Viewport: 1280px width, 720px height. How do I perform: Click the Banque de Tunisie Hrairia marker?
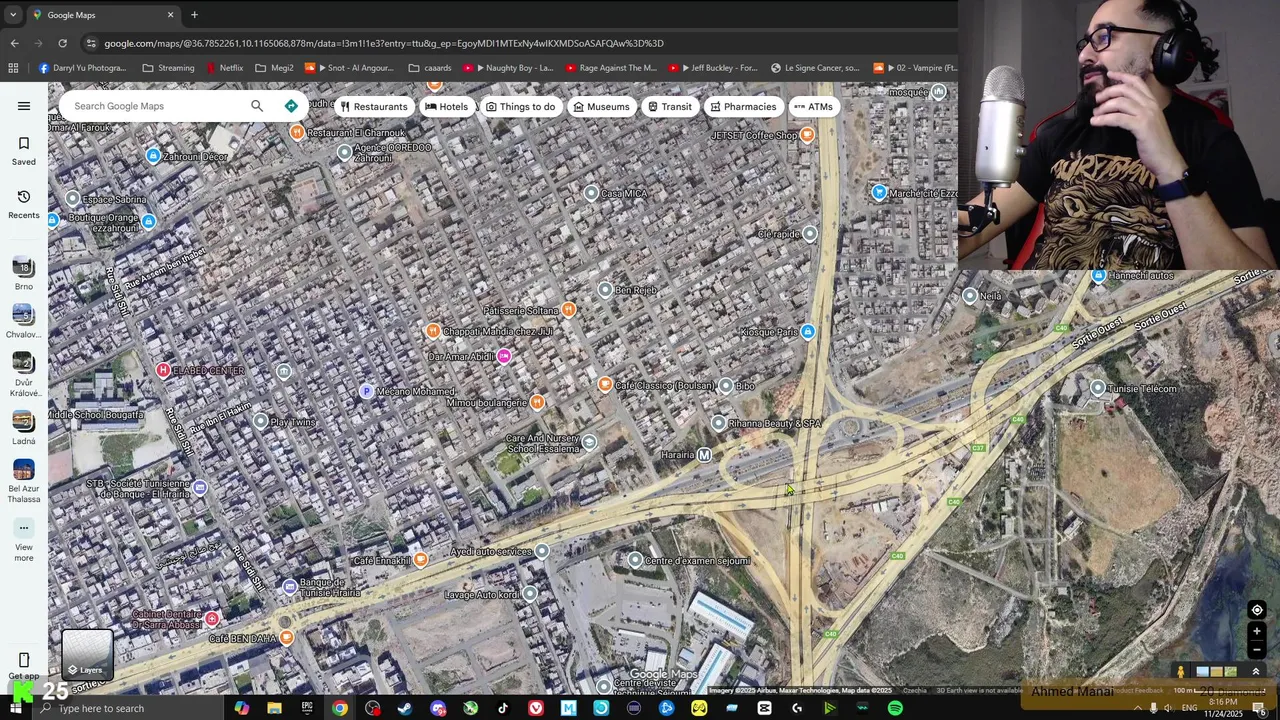[x=290, y=586]
